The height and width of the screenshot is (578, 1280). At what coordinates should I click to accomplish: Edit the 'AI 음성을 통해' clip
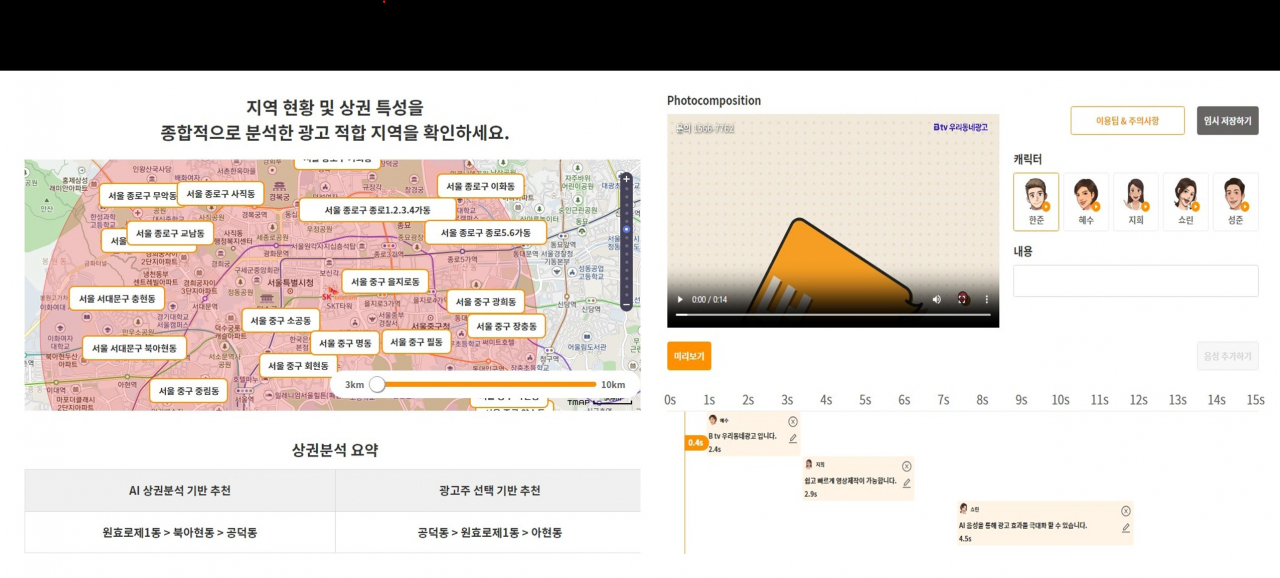(1126, 527)
